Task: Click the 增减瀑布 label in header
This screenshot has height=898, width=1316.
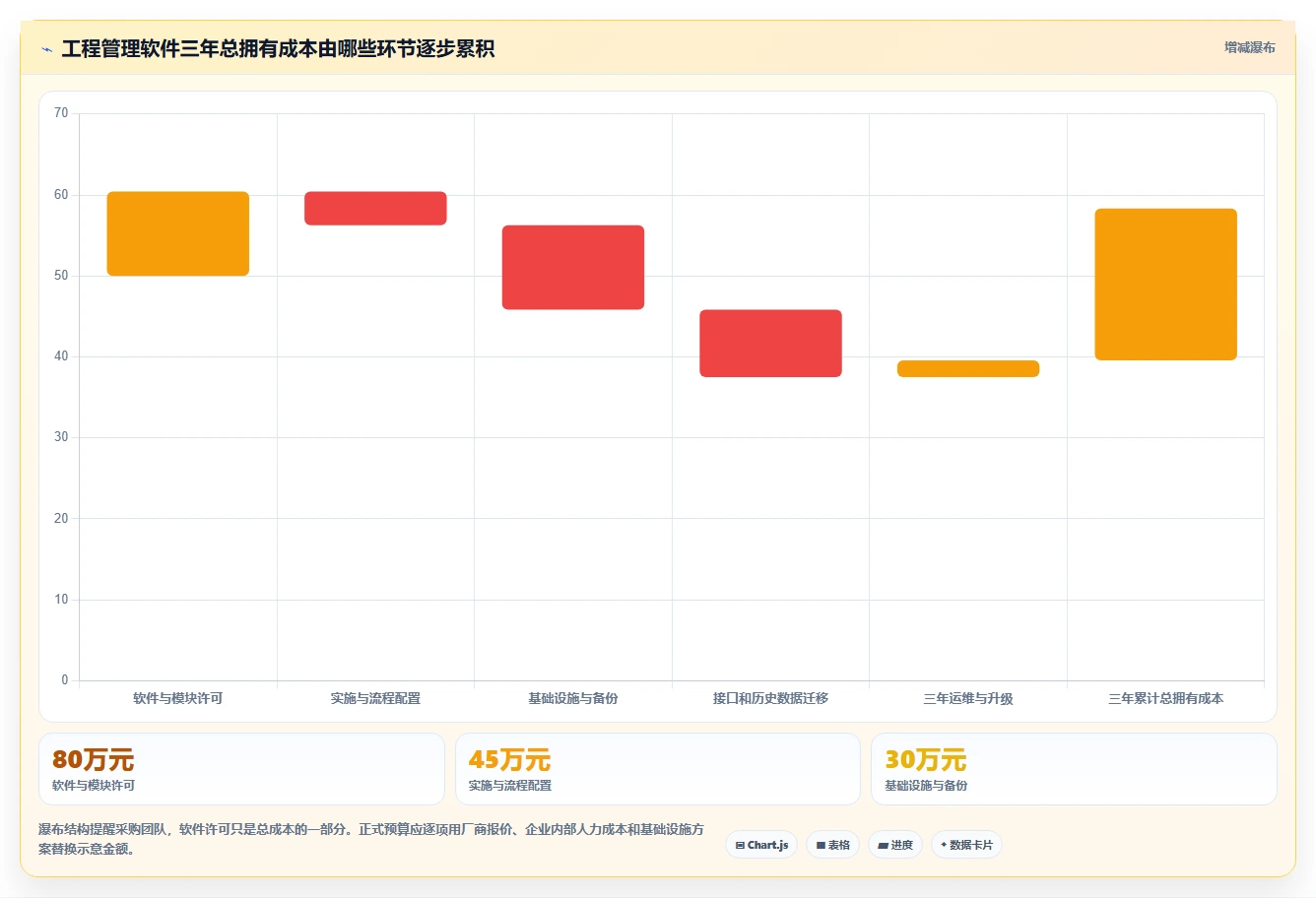Action: (x=1249, y=47)
